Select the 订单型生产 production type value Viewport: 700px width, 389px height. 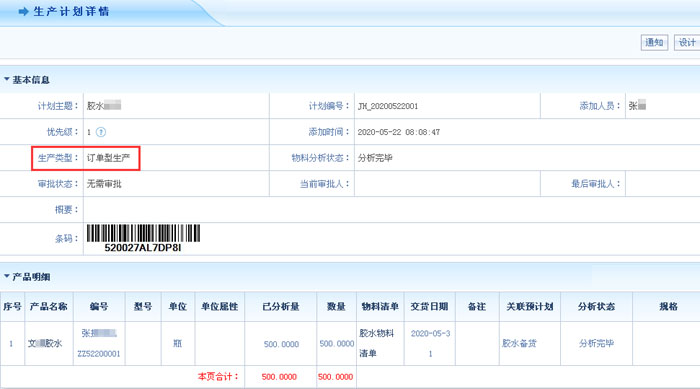(108, 158)
